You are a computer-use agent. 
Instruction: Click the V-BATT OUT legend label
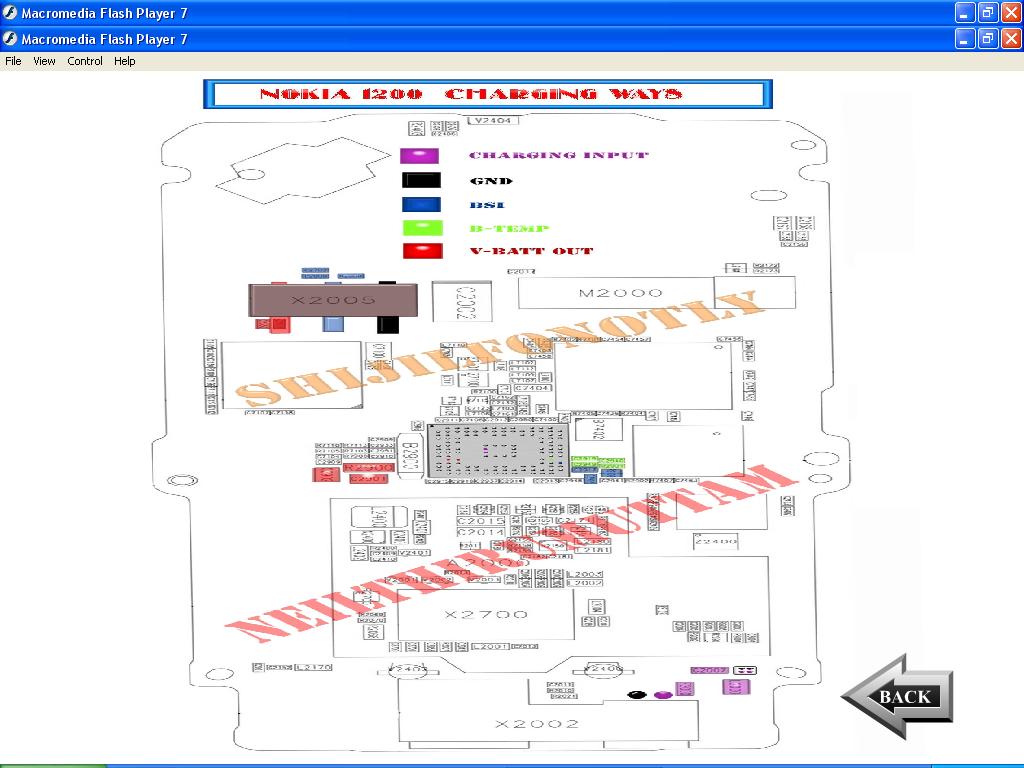pos(532,251)
